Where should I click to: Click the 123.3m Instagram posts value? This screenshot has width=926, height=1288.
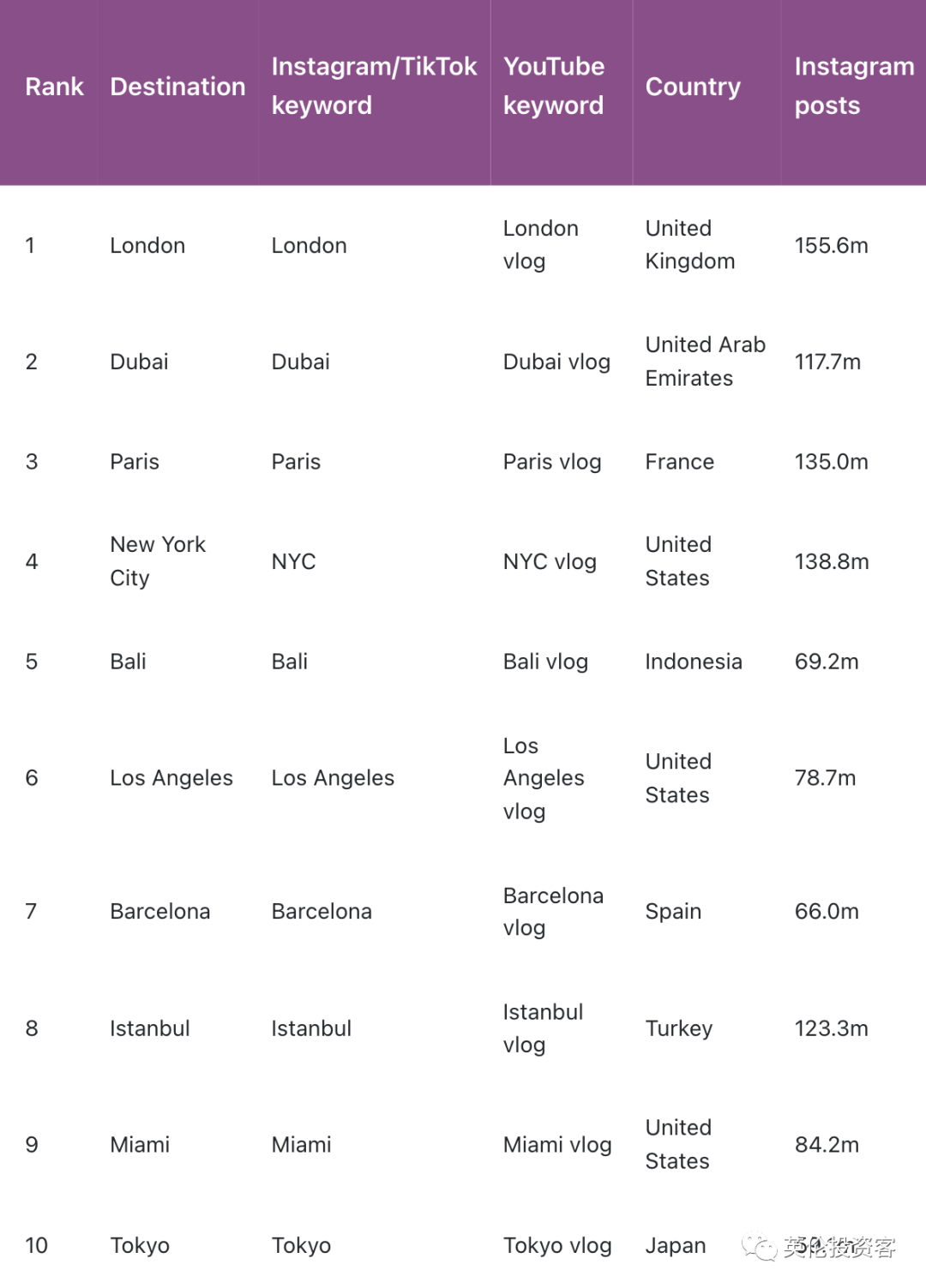tap(831, 1028)
